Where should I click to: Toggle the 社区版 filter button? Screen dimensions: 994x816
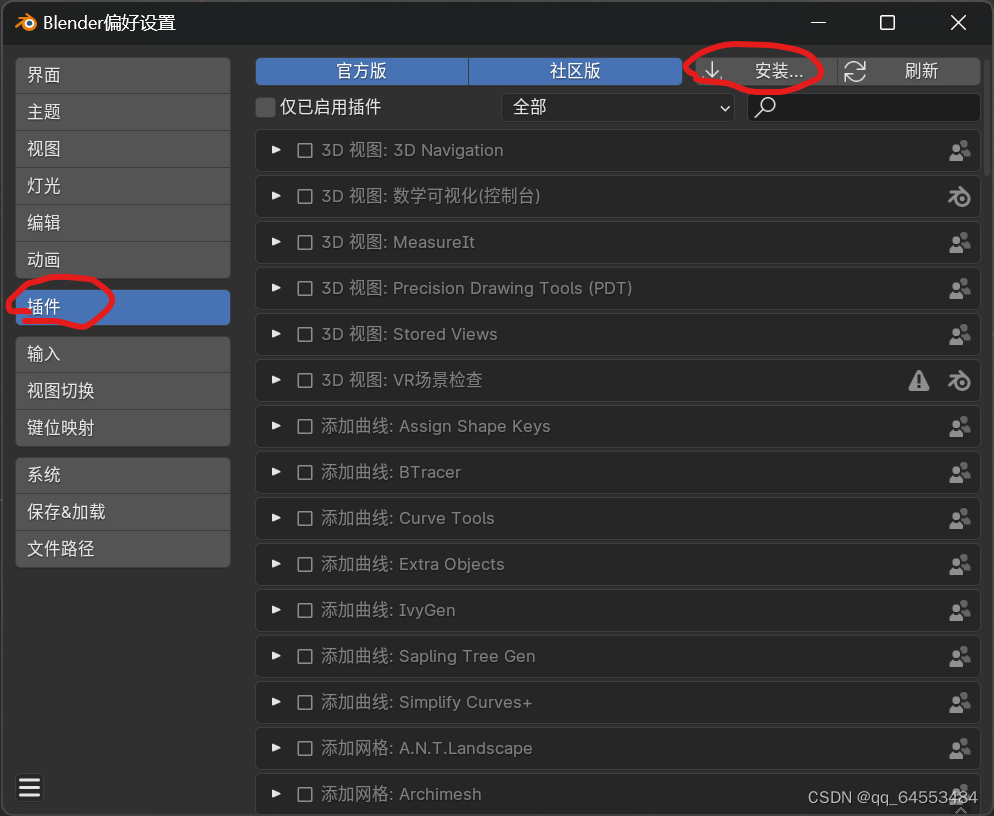pos(576,71)
